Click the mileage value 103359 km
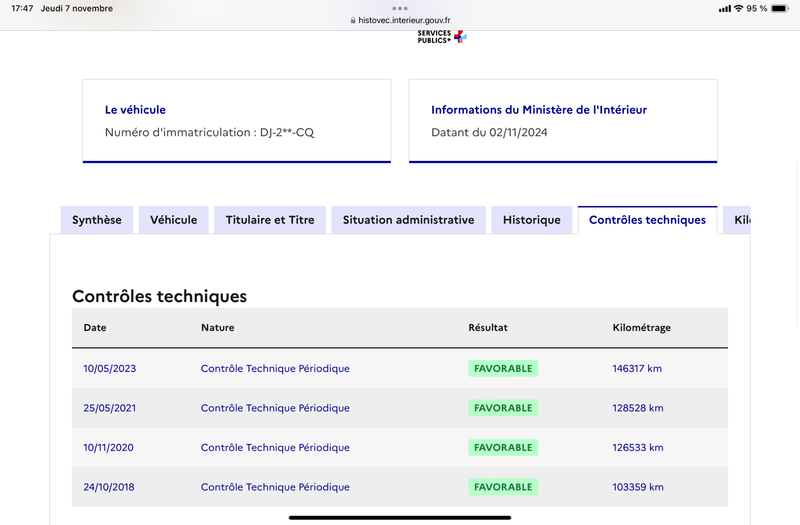Image resolution: width=800 pixels, height=525 pixels. pyautogui.click(x=638, y=487)
